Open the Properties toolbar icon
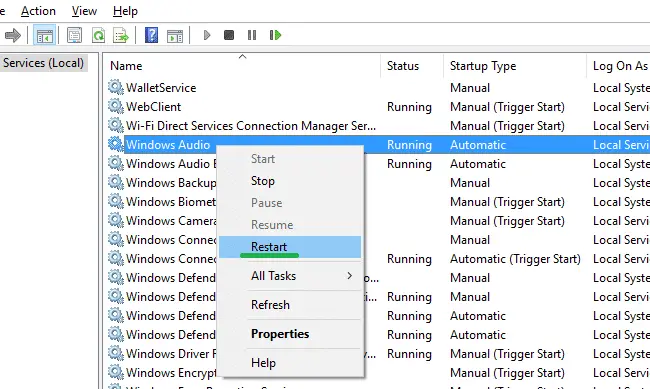This screenshot has height=389, width=650. coord(74,35)
